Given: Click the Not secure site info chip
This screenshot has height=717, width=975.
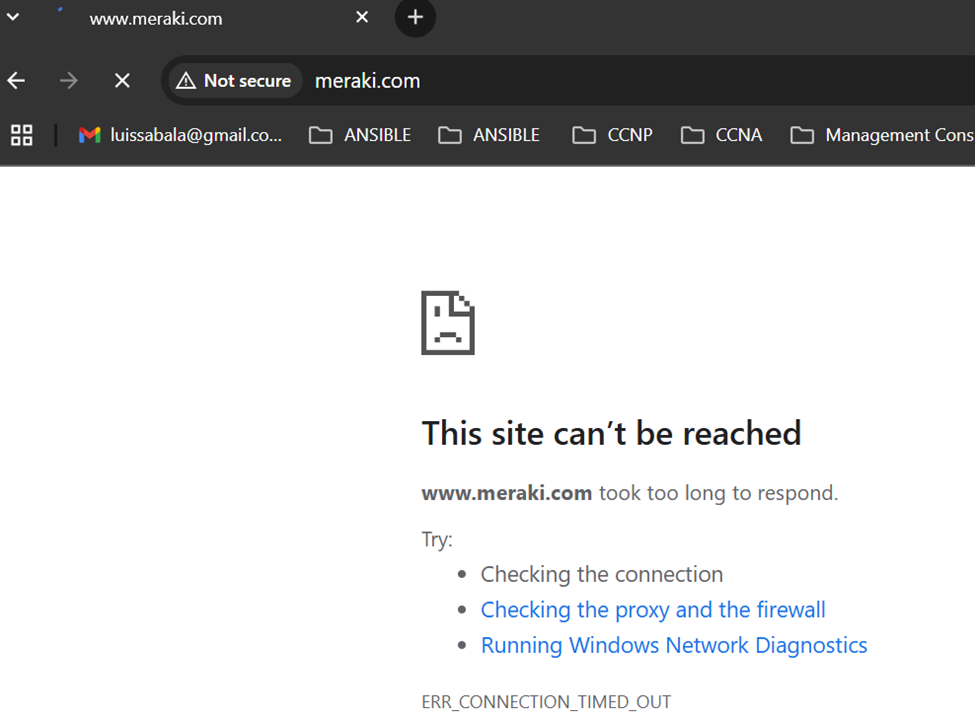Looking at the screenshot, I should (x=234, y=81).
